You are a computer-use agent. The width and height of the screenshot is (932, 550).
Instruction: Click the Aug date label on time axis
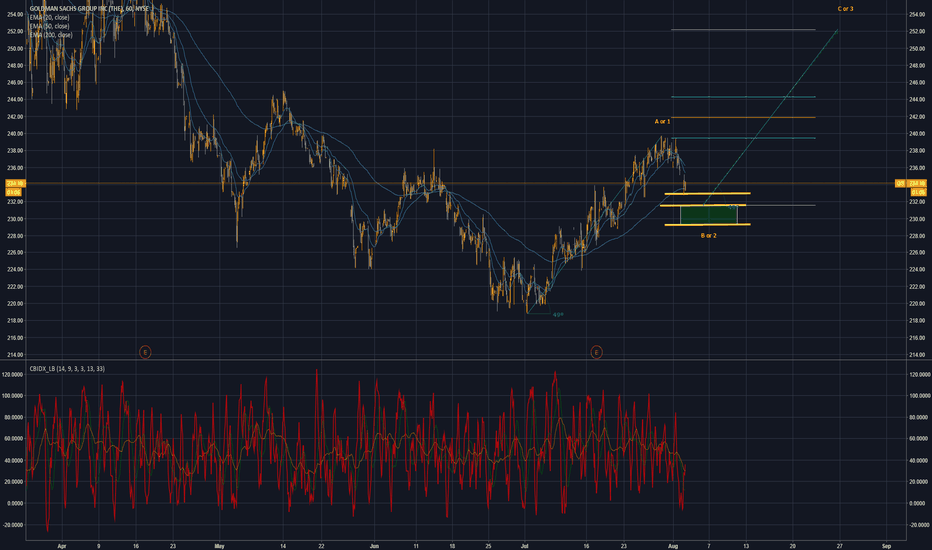click(673, 546)
